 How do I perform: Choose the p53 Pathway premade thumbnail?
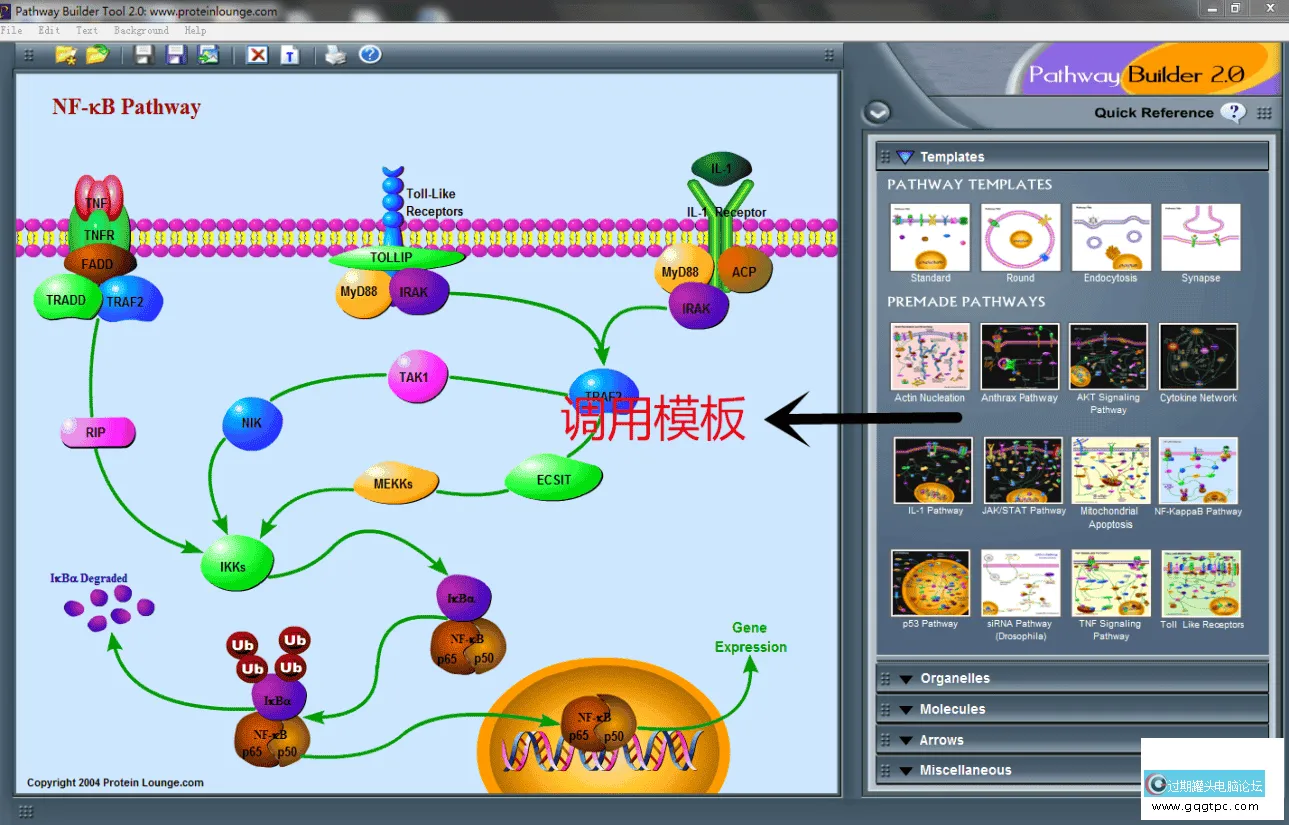[x=931, y=583]
